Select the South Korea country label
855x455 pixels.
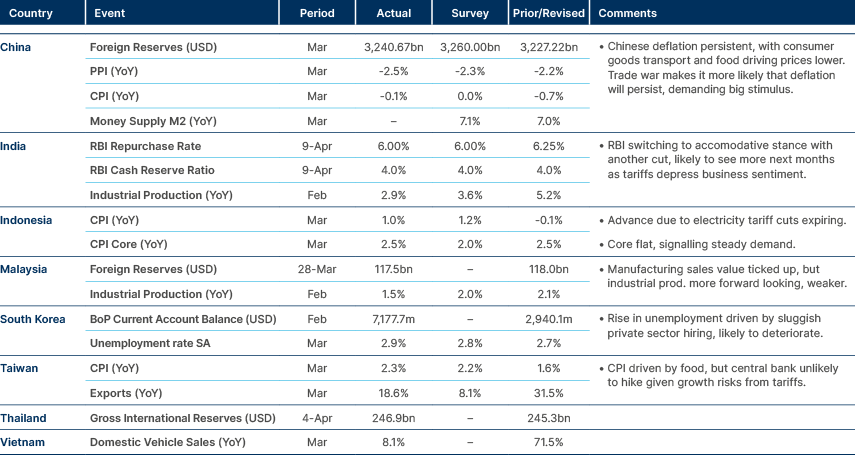[x=33, y=319]
